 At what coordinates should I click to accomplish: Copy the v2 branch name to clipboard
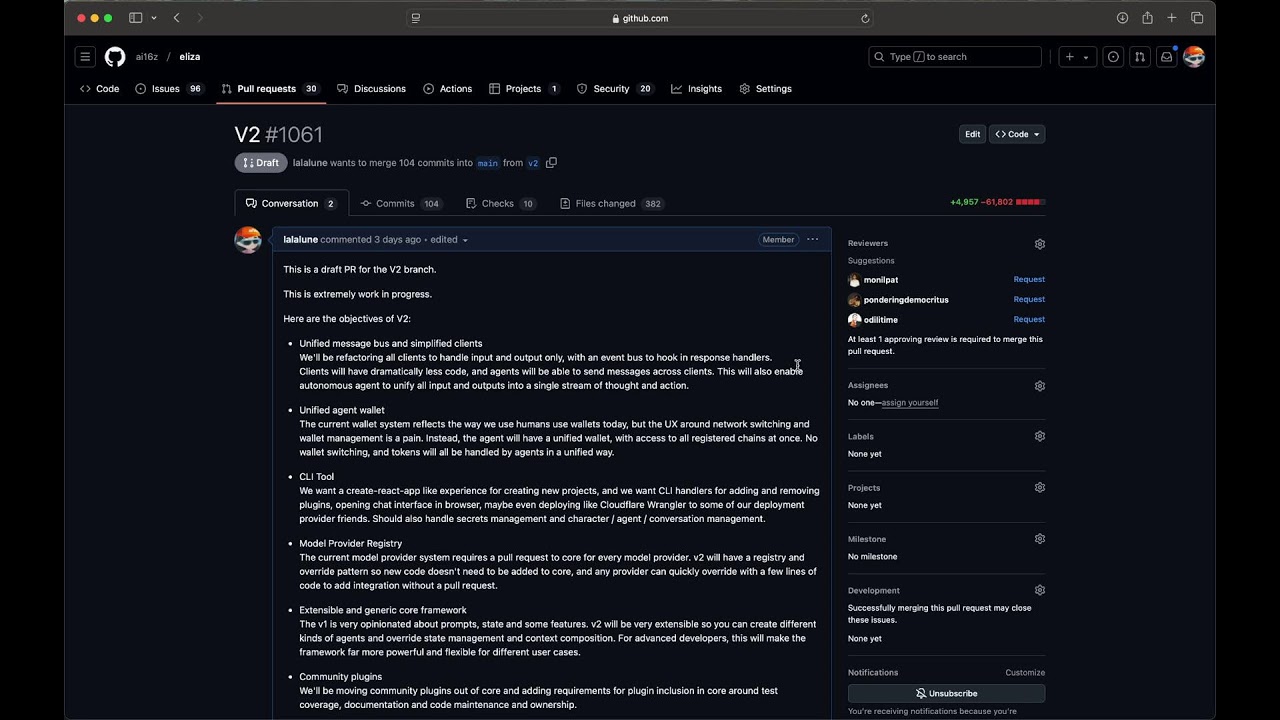551,163
